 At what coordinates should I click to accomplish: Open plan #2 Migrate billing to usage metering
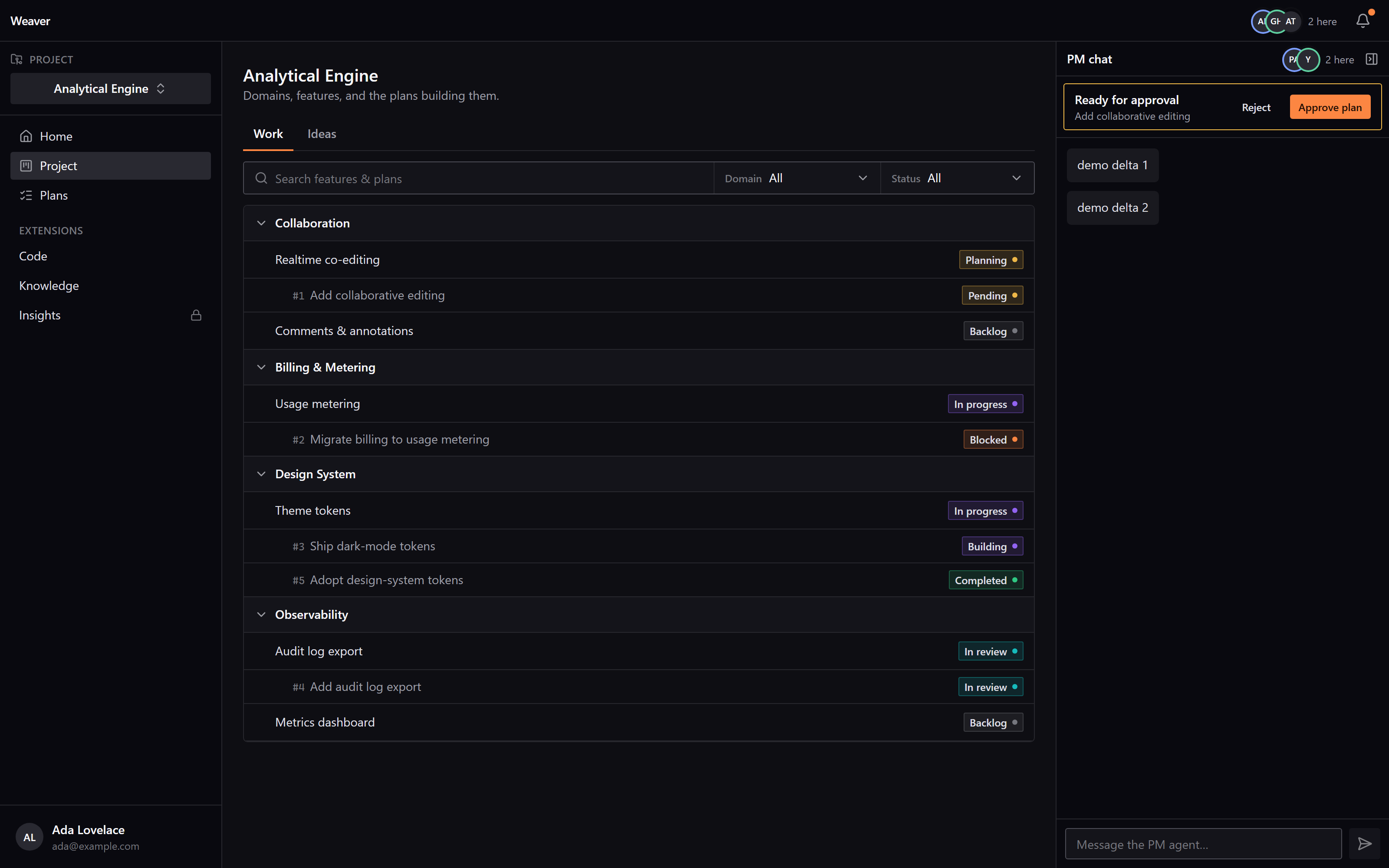pyautogui.click(x=638, y=439)
